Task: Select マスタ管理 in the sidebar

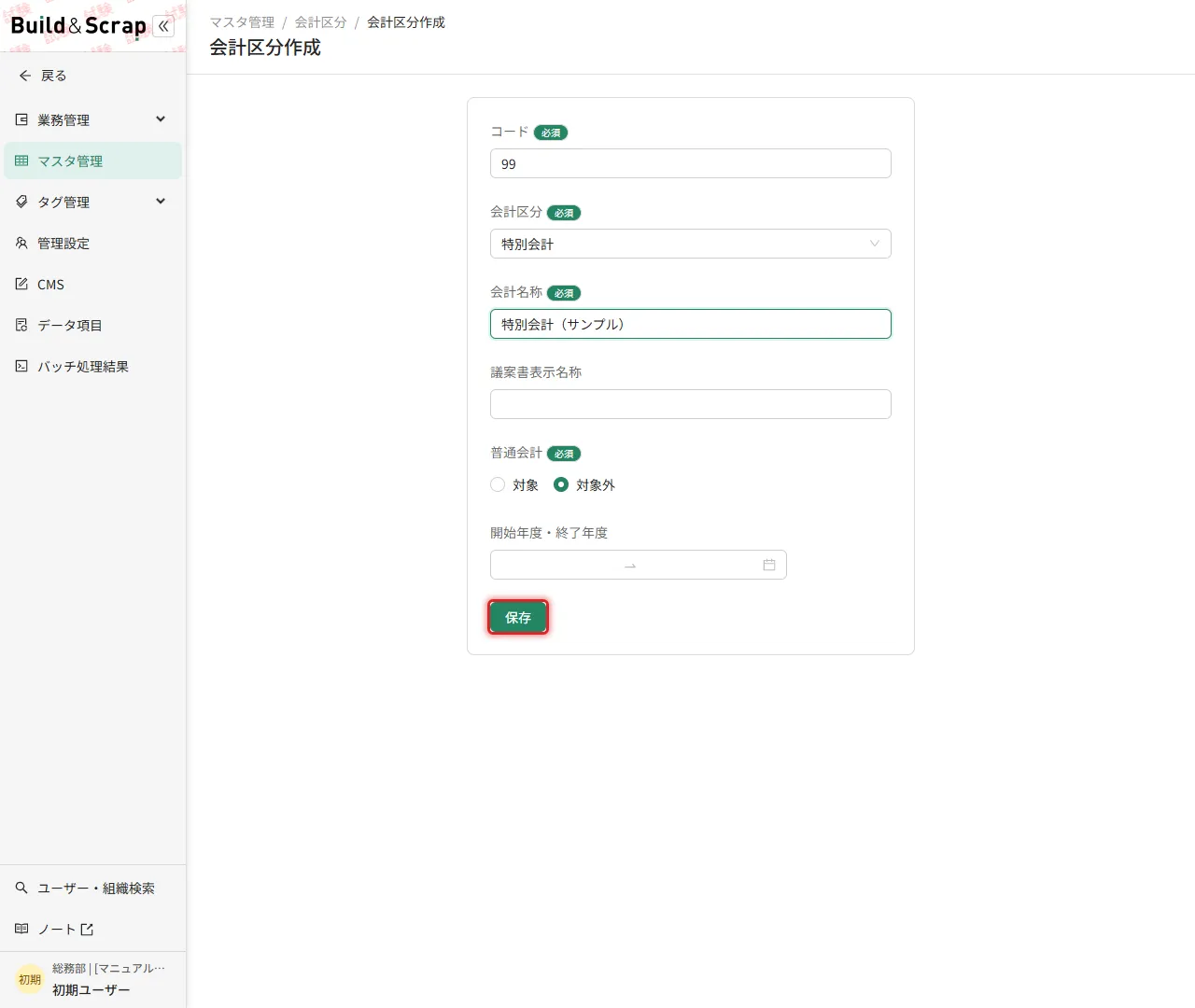Action: pos(93,161)
